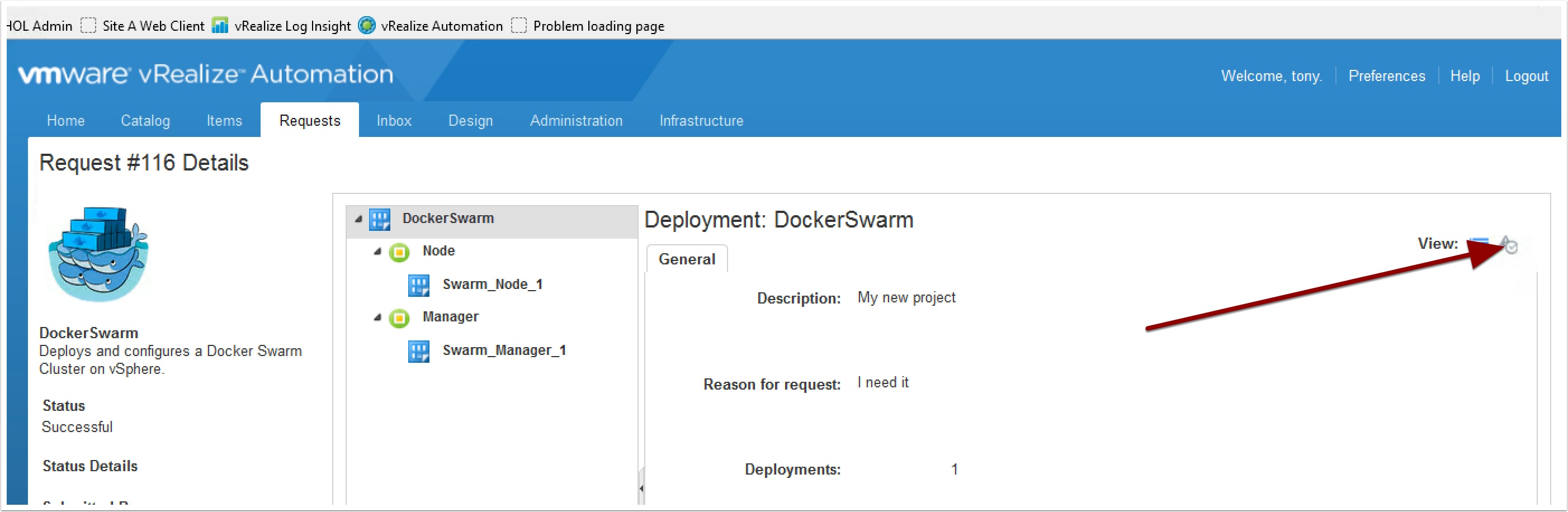The width and height of the screenshot is (1568, 512).
Task: Switch to the Items tab
Action: [x=224, y=120]
